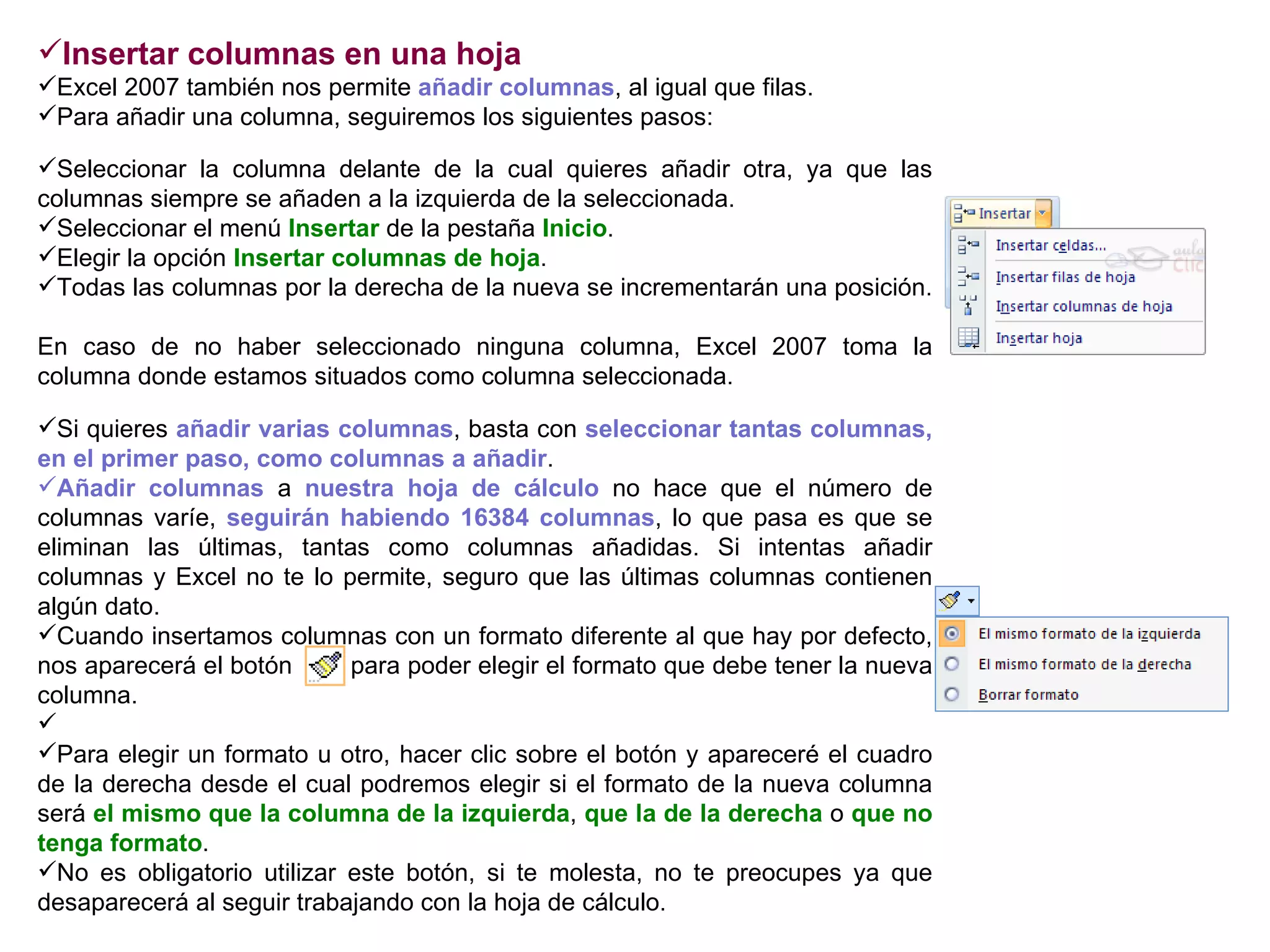The image size is (1270, 952).
Task: Click the green word Insertar in the text
Action: [334, 229]
